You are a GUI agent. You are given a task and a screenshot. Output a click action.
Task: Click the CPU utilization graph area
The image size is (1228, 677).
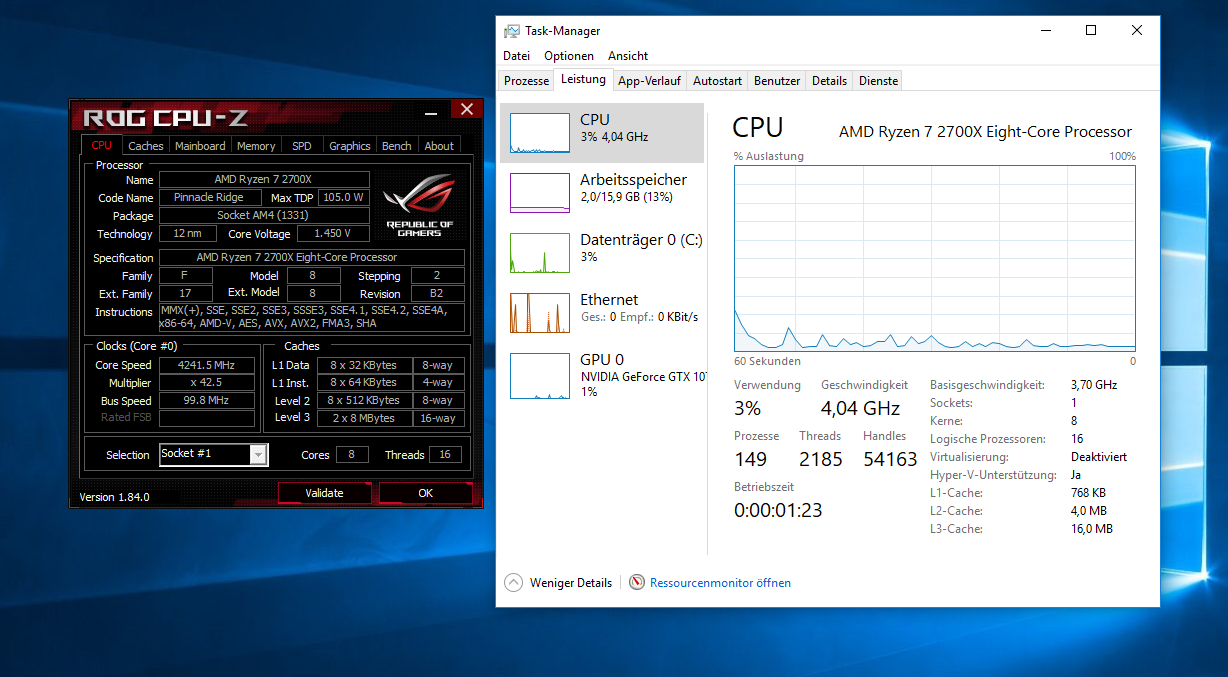click(934, 258)
